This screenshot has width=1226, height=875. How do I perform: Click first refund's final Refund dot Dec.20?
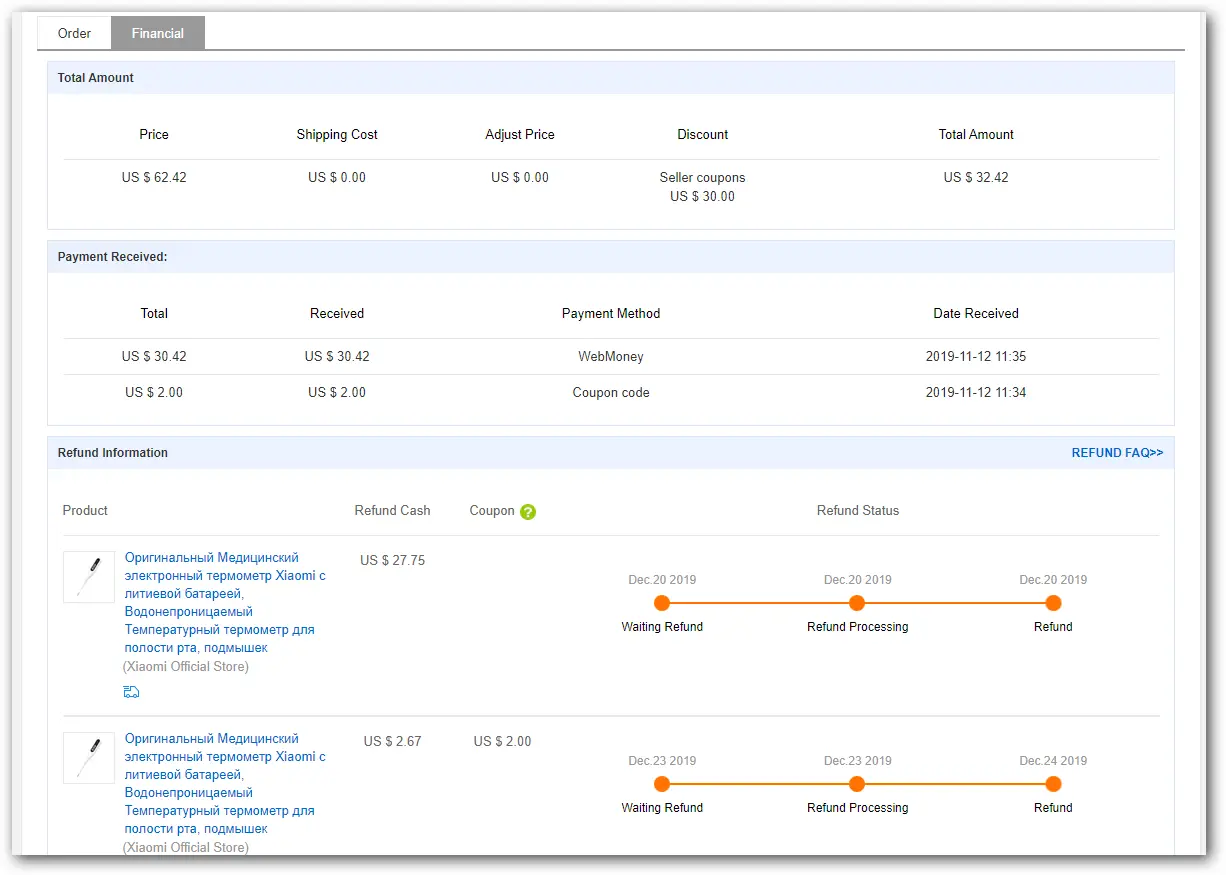coord(1053,603)
